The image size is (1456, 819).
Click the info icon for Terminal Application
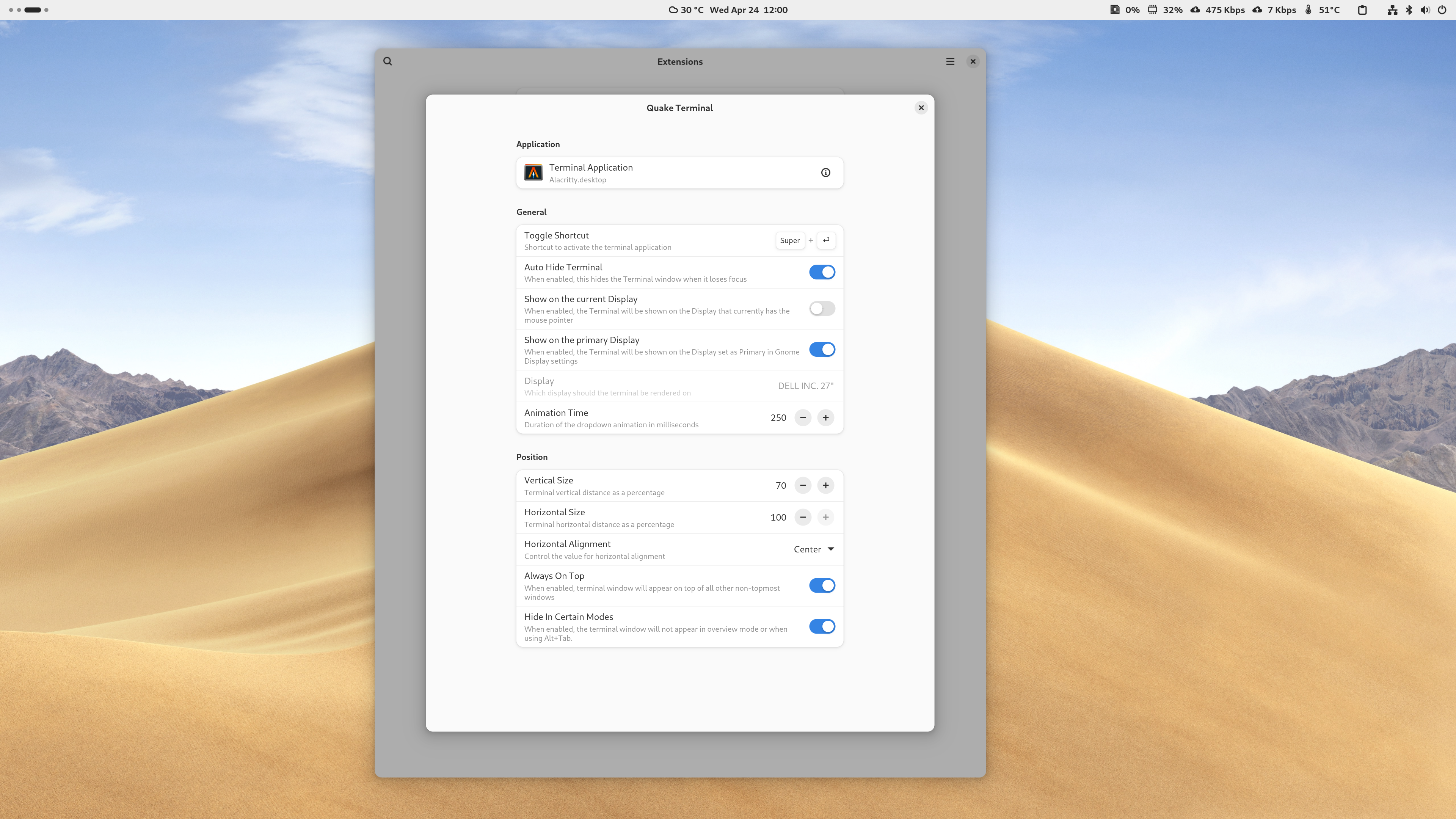coord(825,173)
